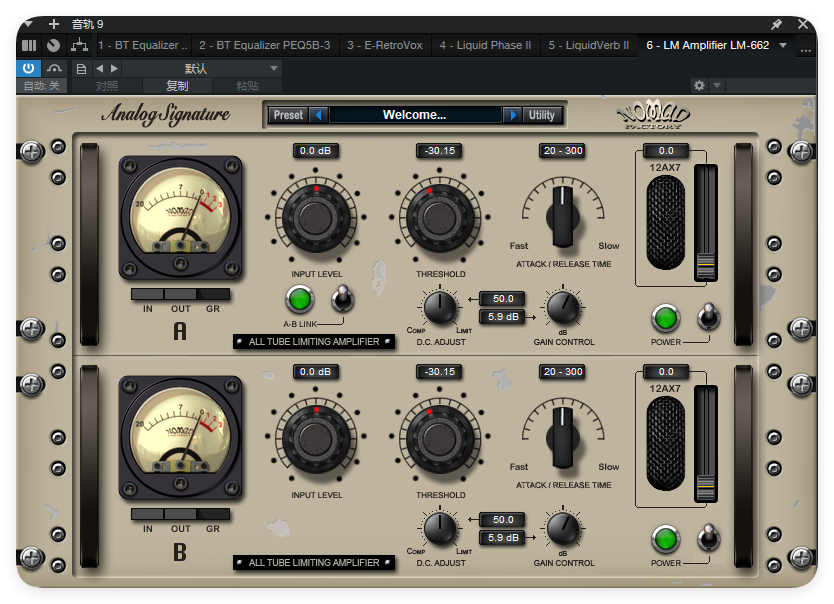834x604 pixels.
Task: Click channel A 5.9 dB gain value
Action: click(503, 317)
